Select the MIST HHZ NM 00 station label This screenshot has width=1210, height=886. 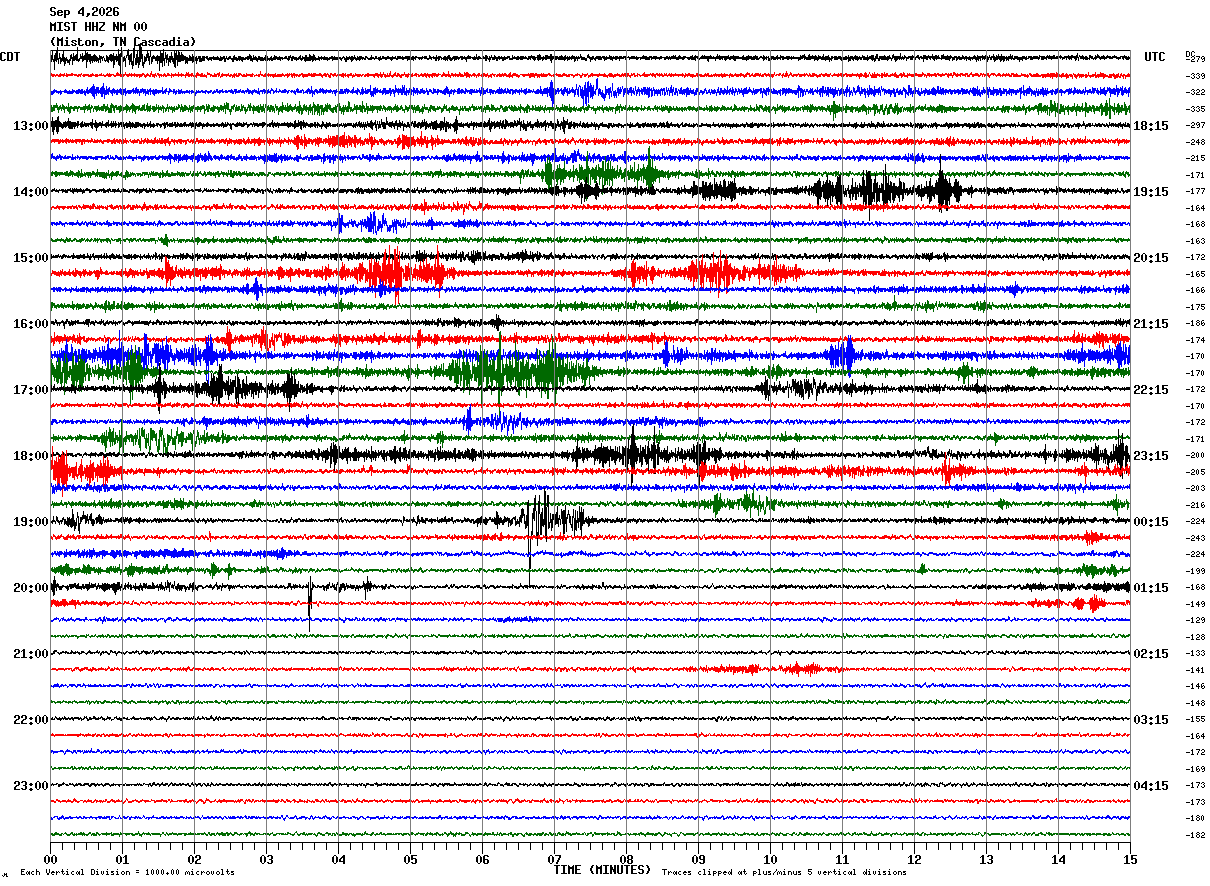[98, 27]
